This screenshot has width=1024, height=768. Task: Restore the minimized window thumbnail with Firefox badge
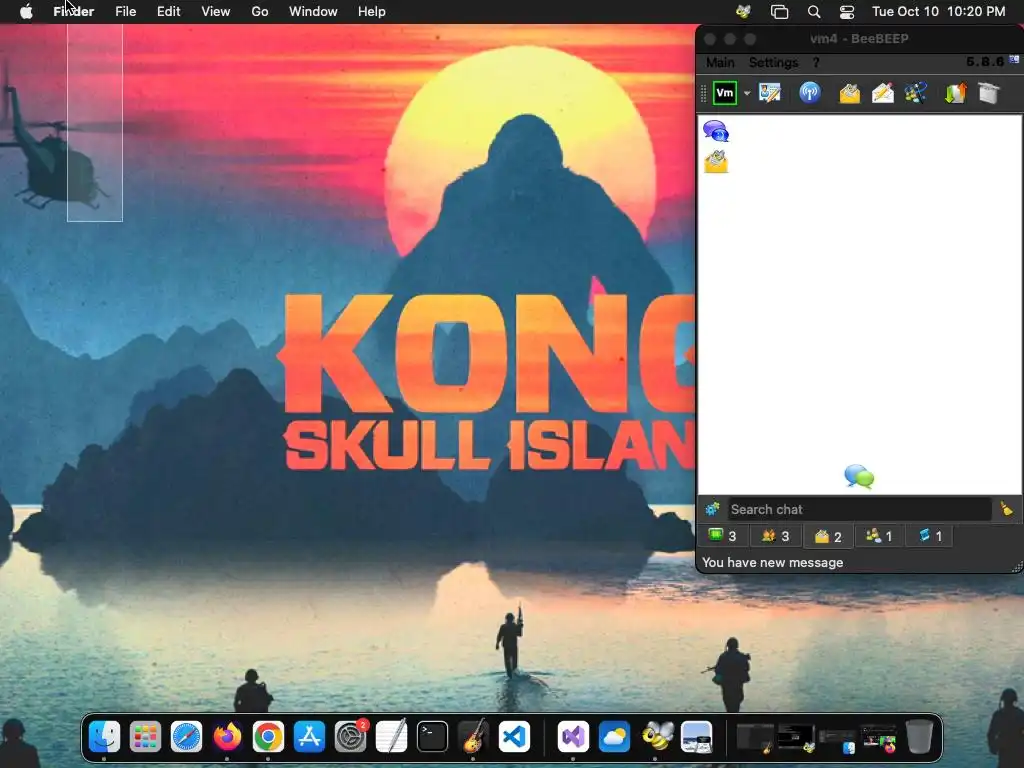tap(879, 738)
